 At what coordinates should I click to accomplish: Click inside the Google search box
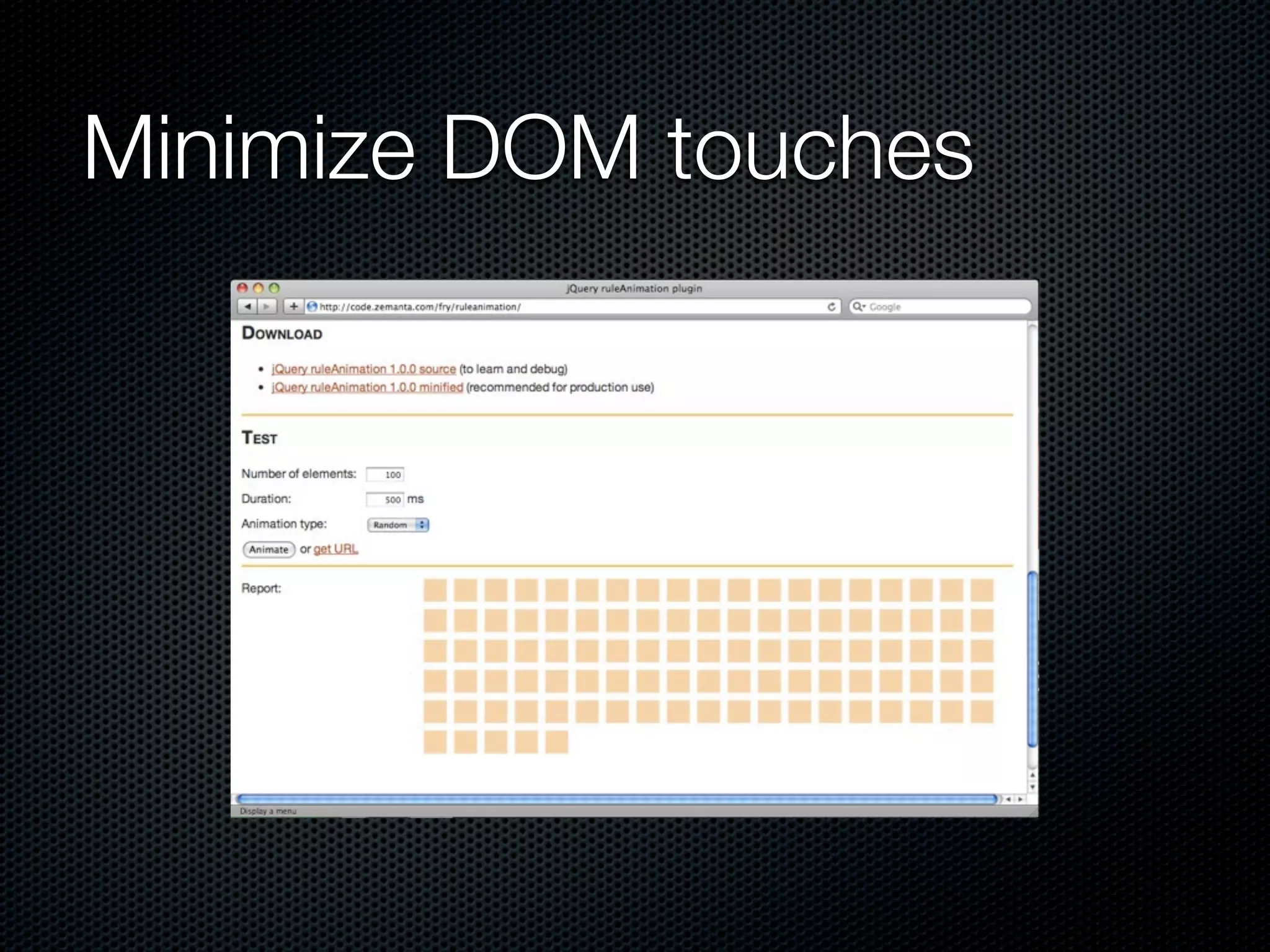[x=943, y=307]
